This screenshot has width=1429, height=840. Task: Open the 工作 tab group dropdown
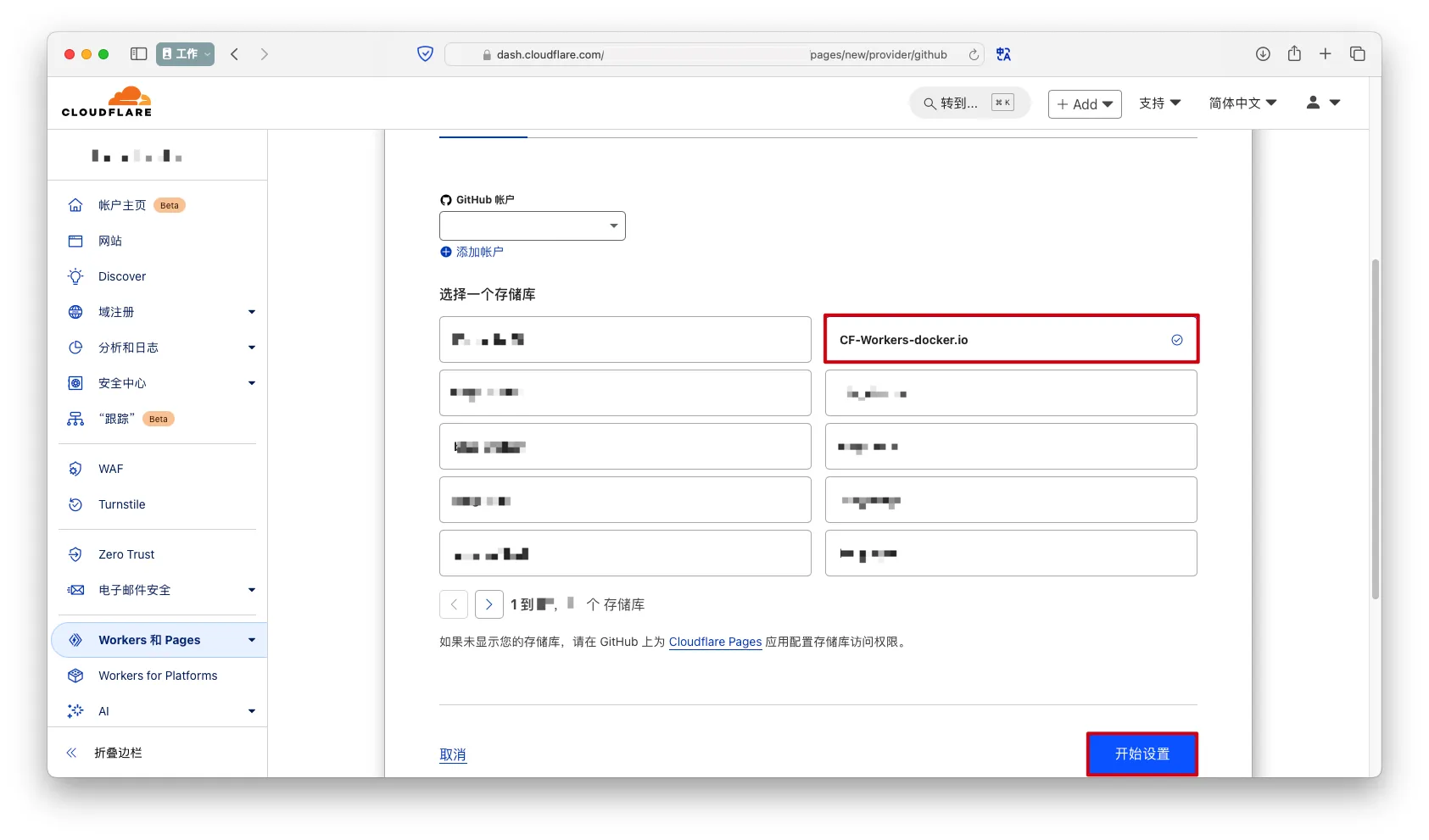click(186, 54)
